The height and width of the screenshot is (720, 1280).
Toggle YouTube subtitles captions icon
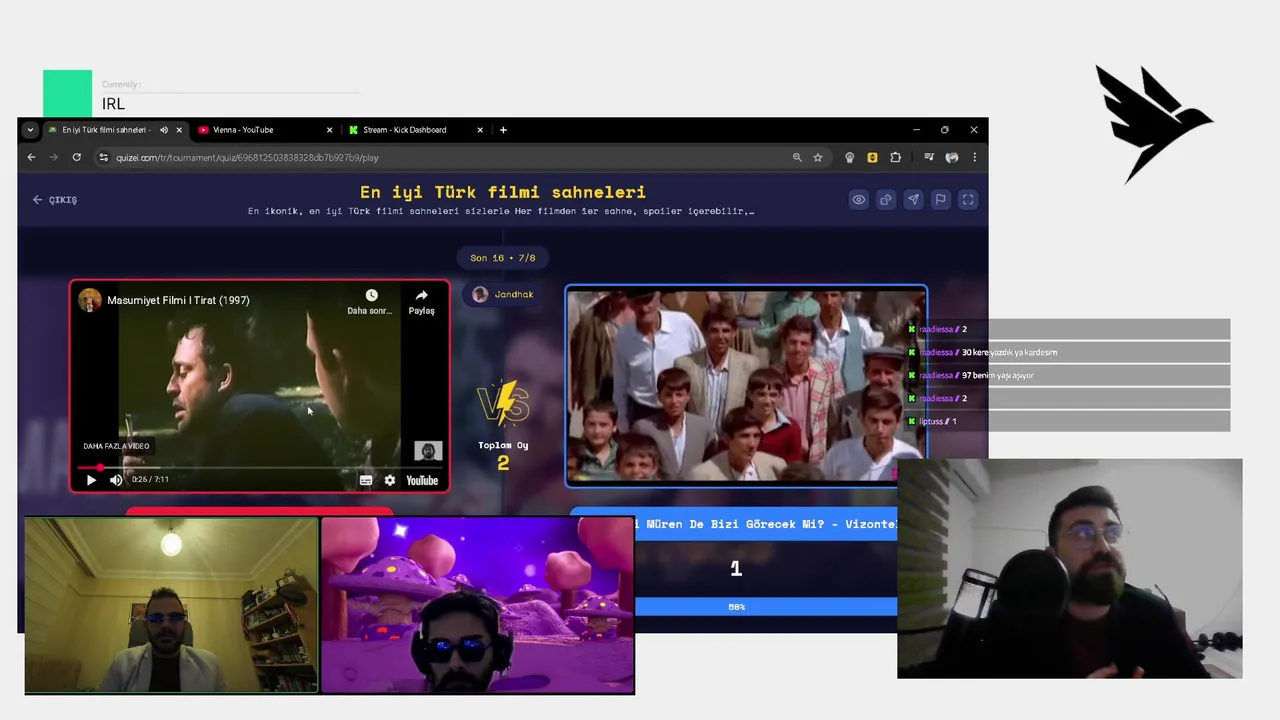pyautogui.click(x=366, y=480)
